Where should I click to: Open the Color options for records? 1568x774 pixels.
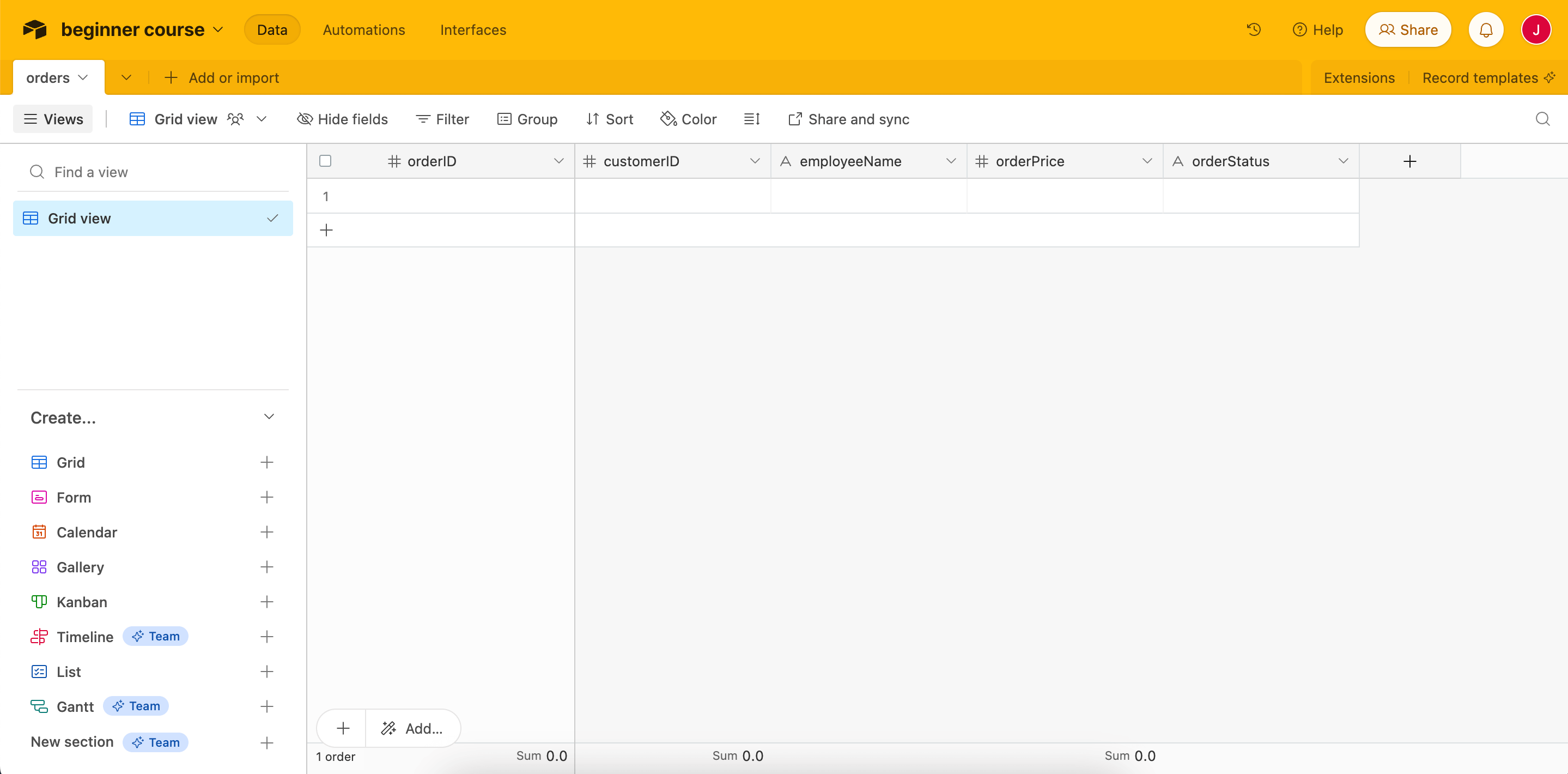pos(688,119)
